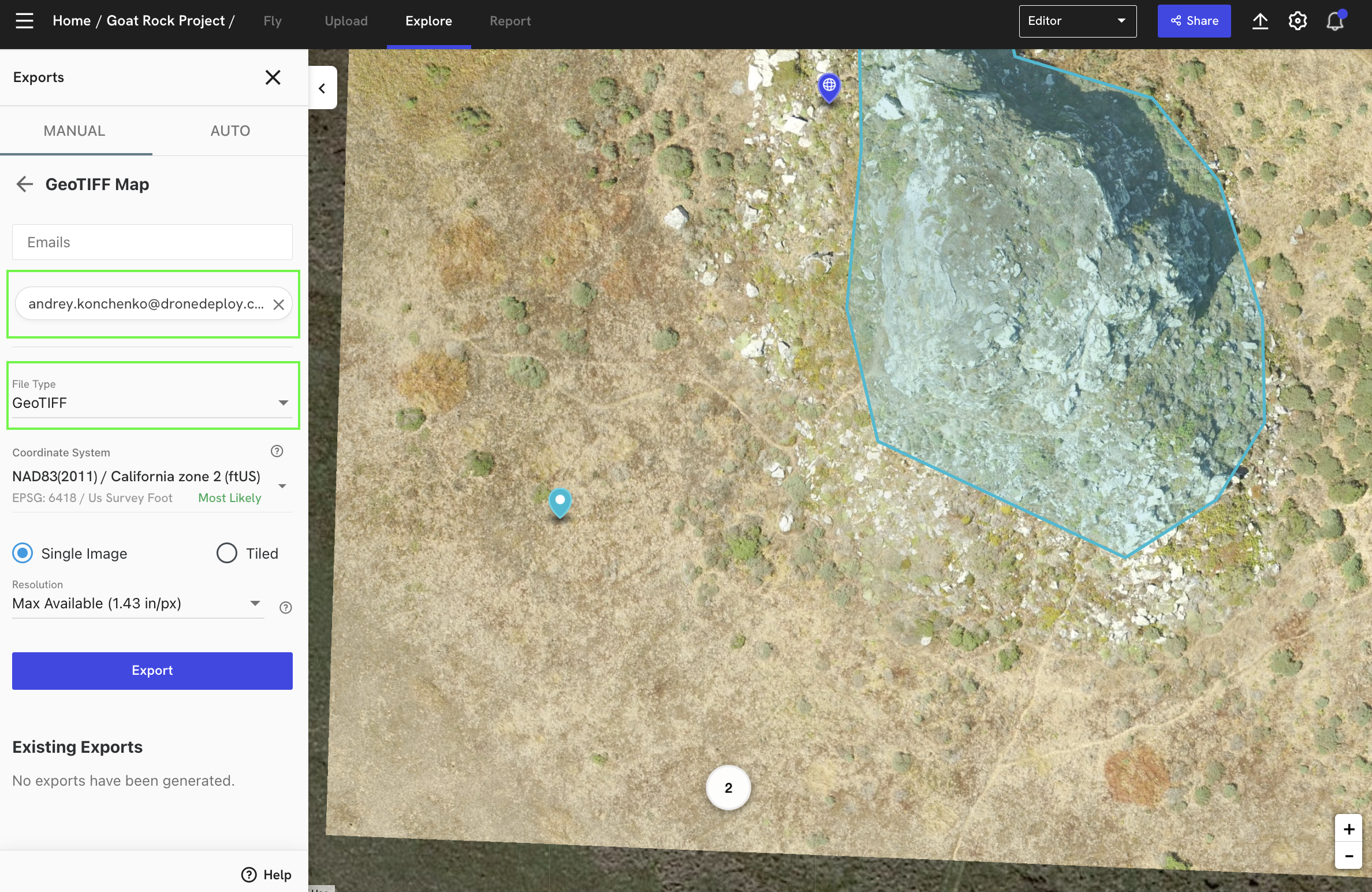Image resolution: width=1372 pixels, height=892 pixels.
Task: Select the Single Image radio option
Action: click(23, 553)
